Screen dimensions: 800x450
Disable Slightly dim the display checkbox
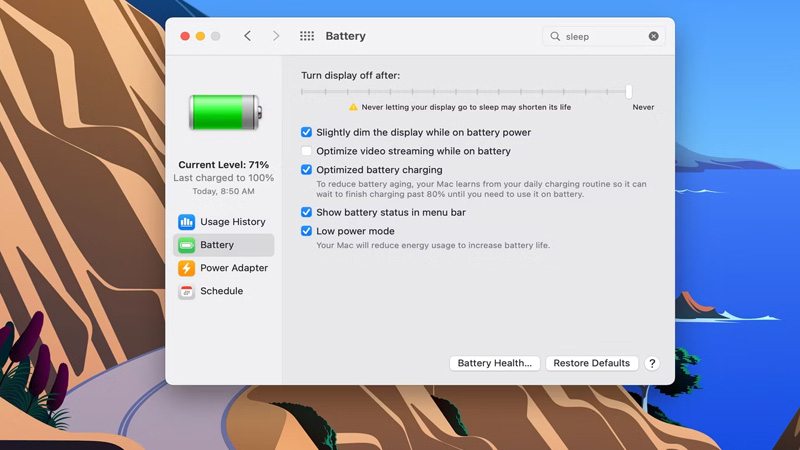point(307,132)
